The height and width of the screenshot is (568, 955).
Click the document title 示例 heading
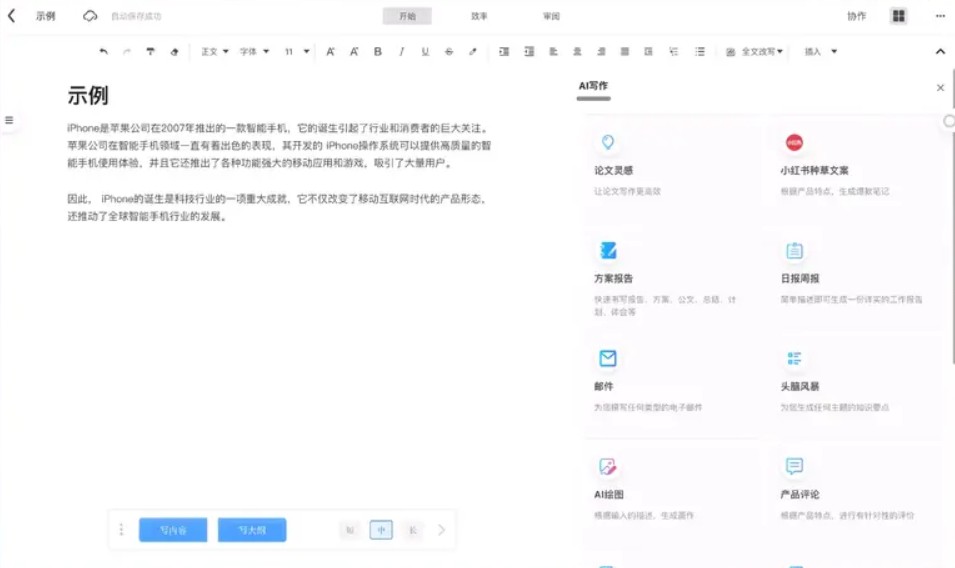pyautogui.click(x=88, y=96)
